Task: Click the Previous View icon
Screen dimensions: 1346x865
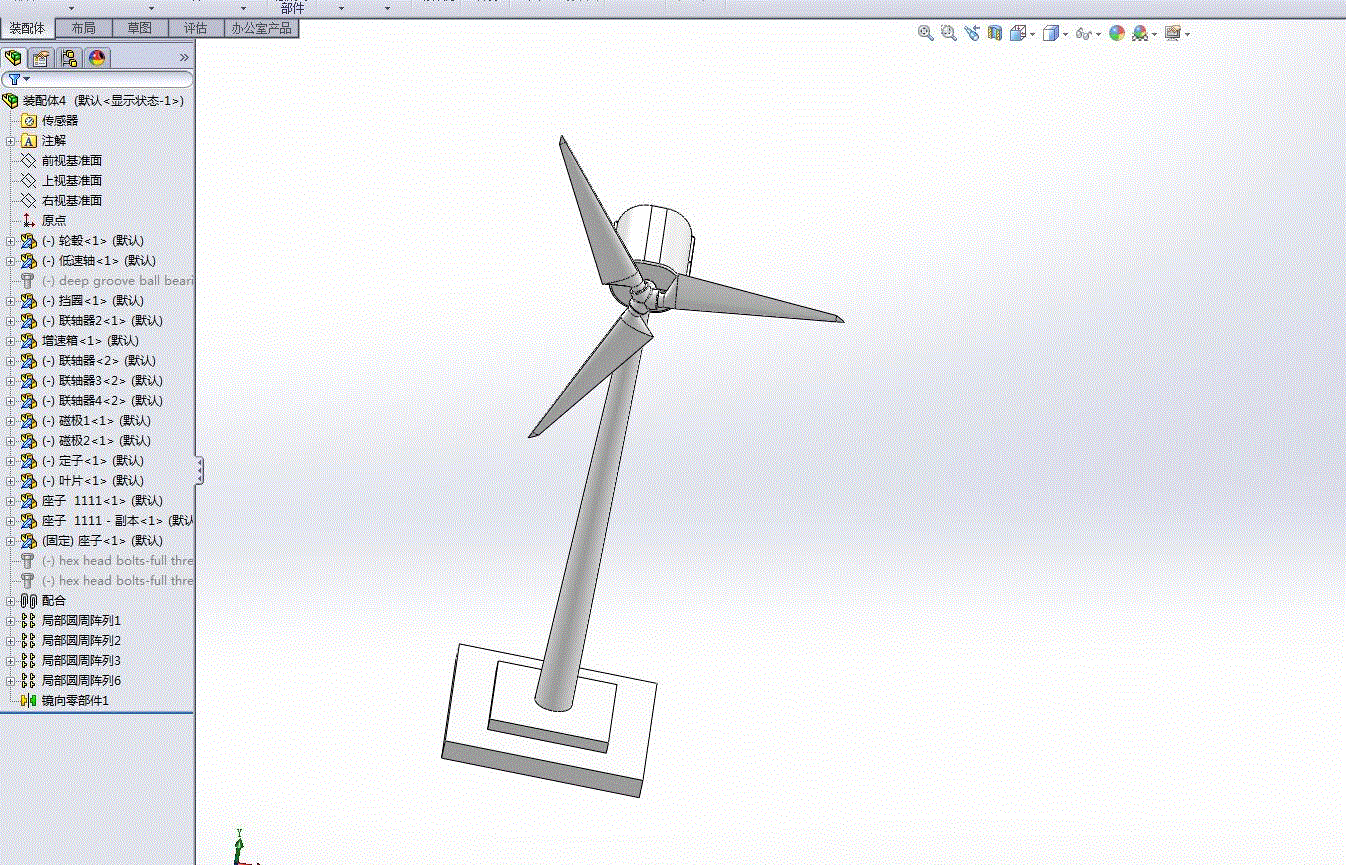Action: click(973, 33)
